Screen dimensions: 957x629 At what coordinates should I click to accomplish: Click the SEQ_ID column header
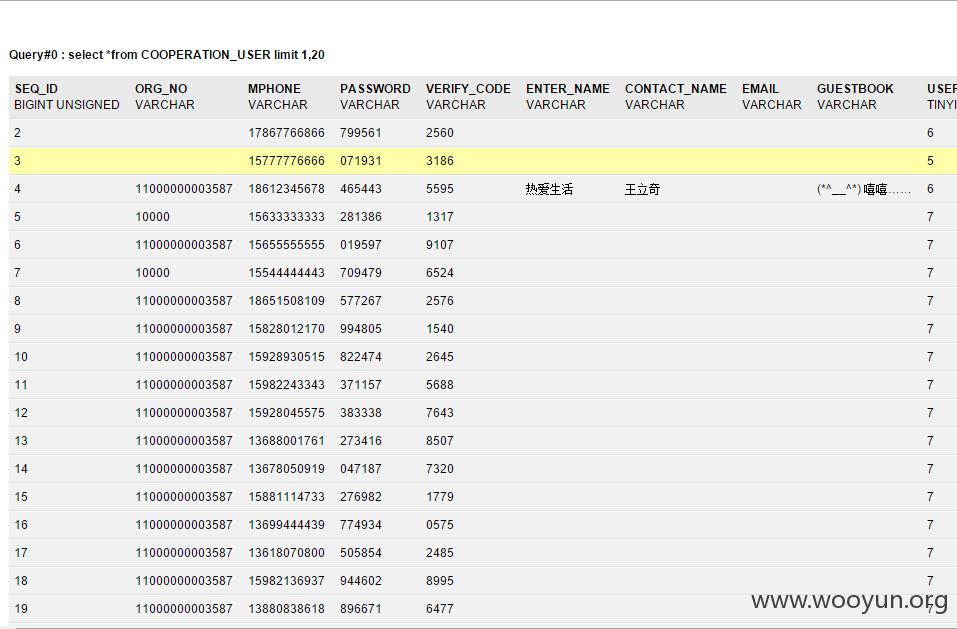36,88
